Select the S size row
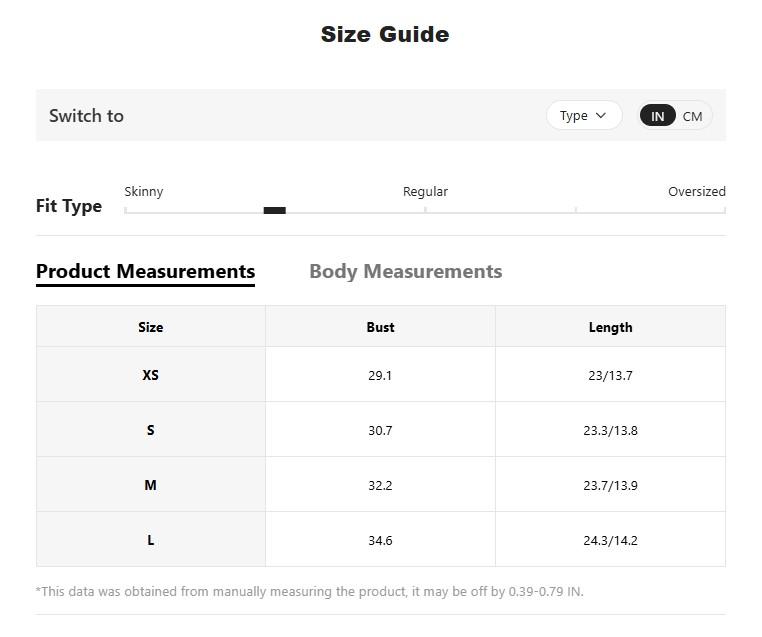Image resolution: width=762 pixels, height=637 pixels. pyautogui.click(x=150, y=430)
